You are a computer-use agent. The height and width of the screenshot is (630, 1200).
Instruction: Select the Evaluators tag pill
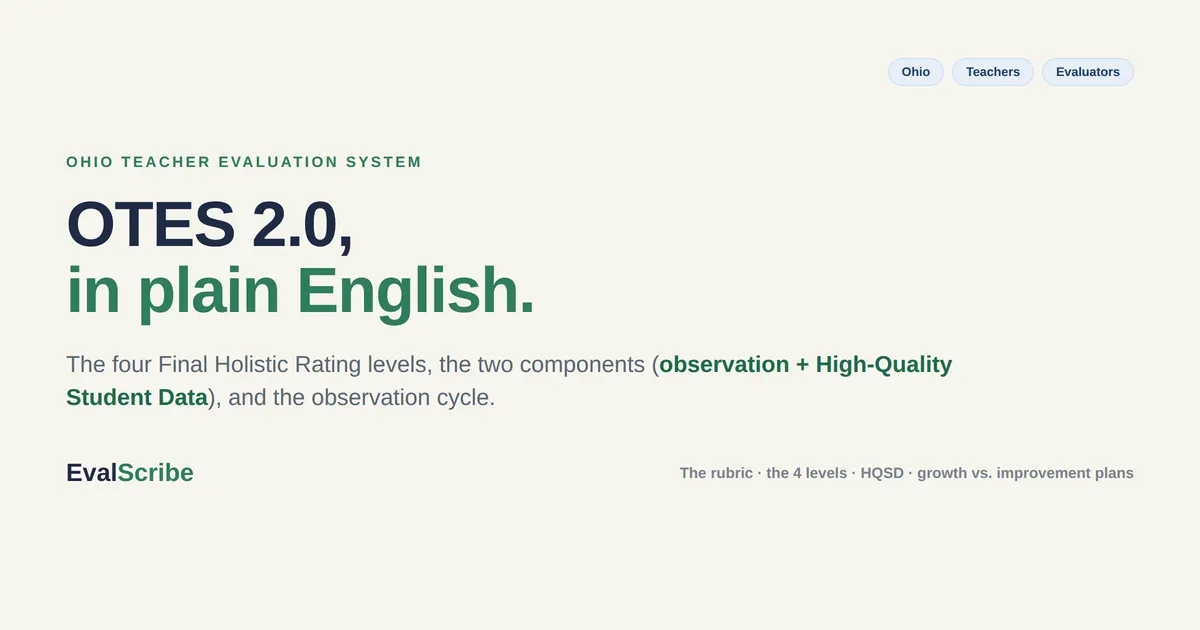1088,72
